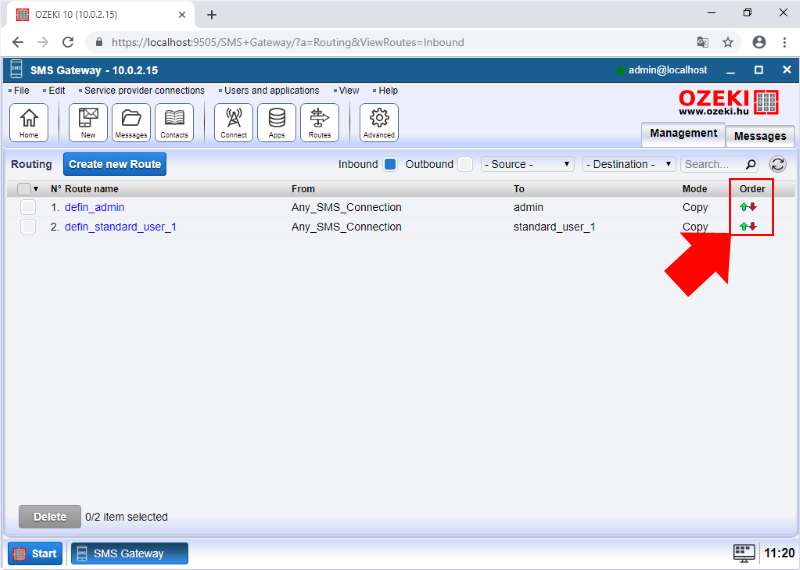Click the Order column header
The width and height of the screenshot is (800, 570).
pos(752,189)
